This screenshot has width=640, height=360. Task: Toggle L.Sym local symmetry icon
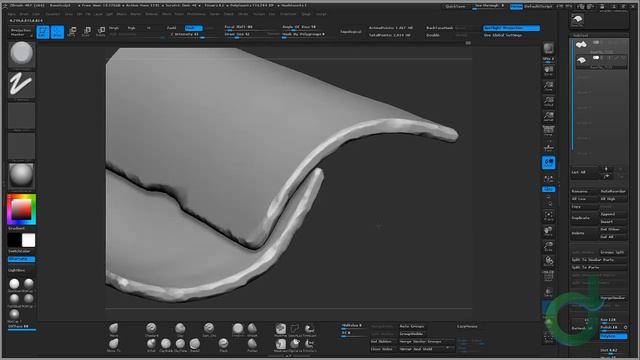coord(549,179)
